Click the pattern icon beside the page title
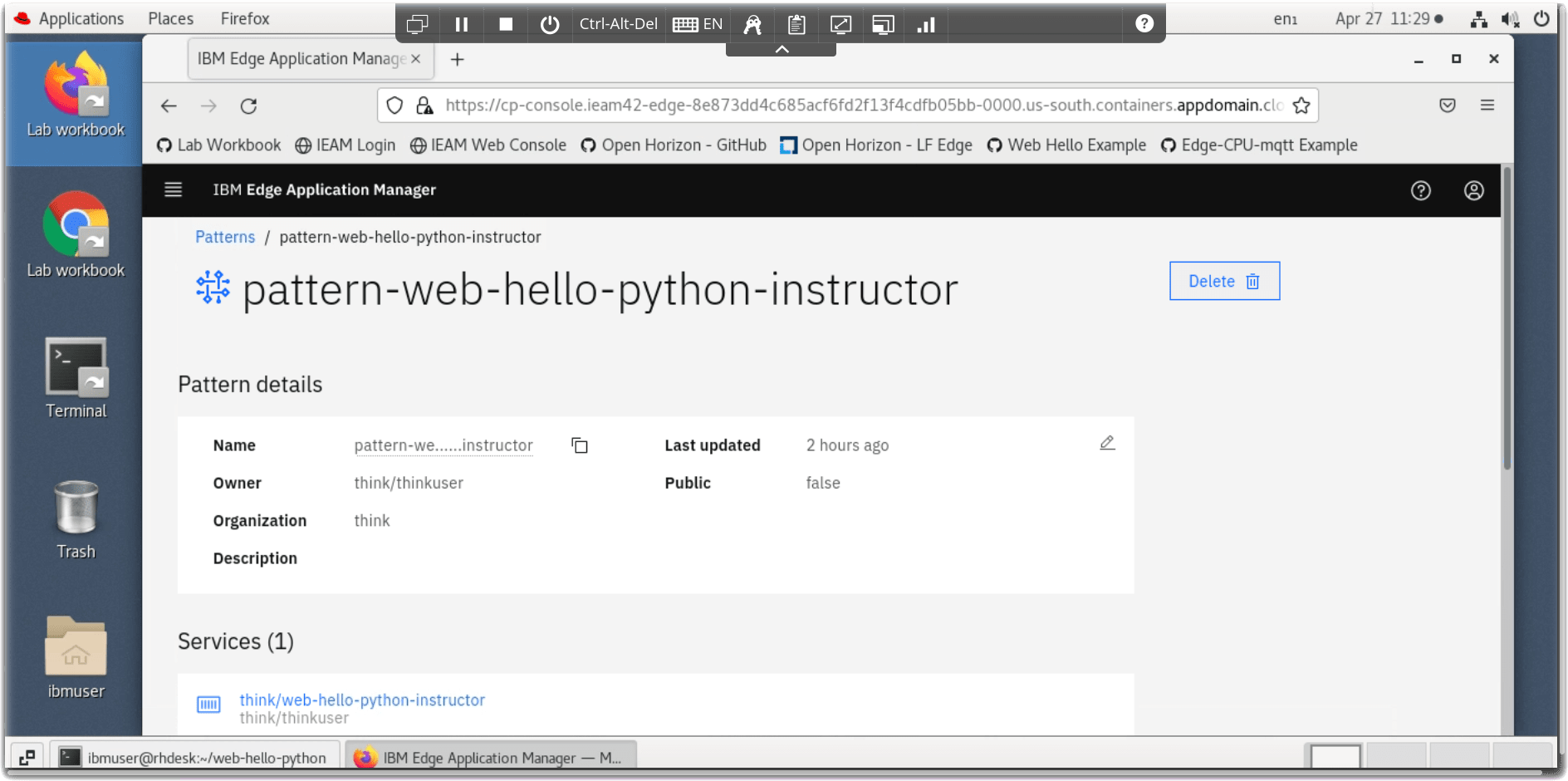The image size is (1568, 781). pyautogui.click(x=213, y=287)
